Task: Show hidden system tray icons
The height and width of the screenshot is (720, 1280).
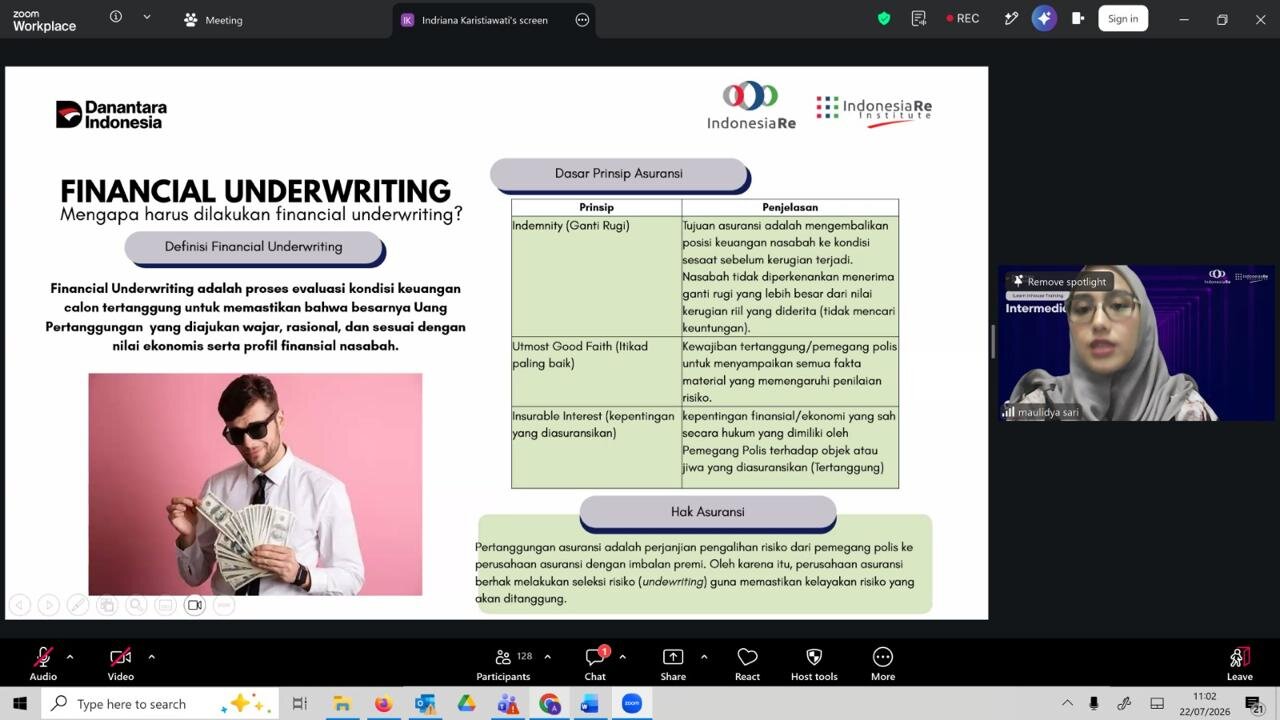Action: (x=1067, y=704)
